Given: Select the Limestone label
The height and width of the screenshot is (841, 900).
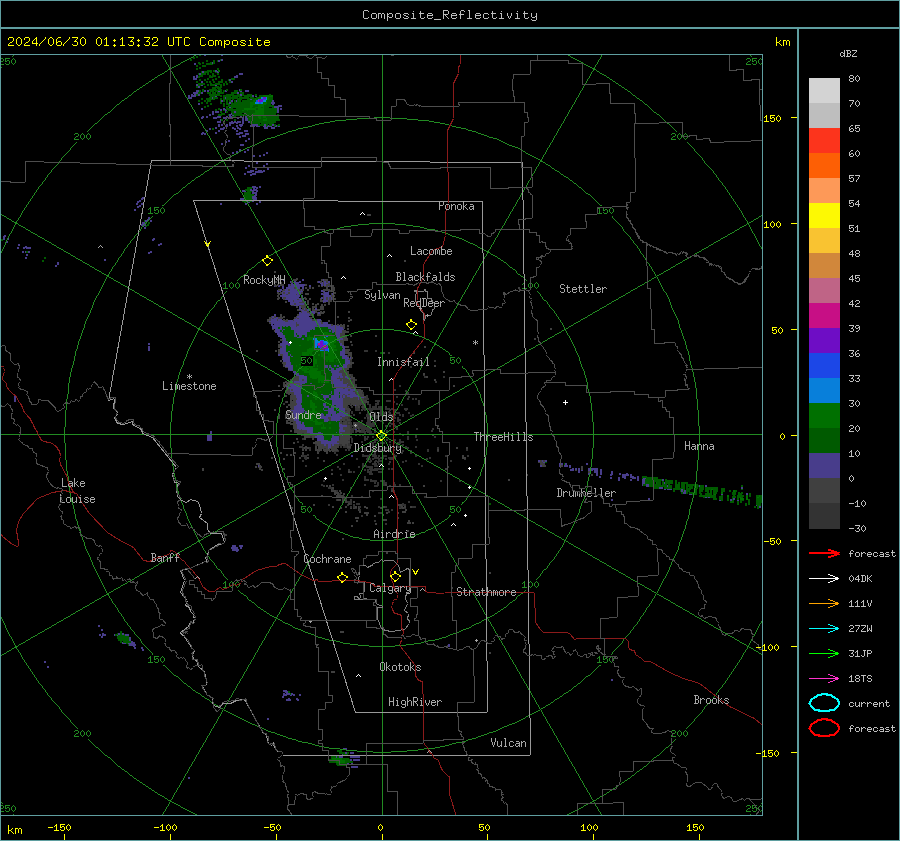Looking at the screenshot, I should coord(189,386).
